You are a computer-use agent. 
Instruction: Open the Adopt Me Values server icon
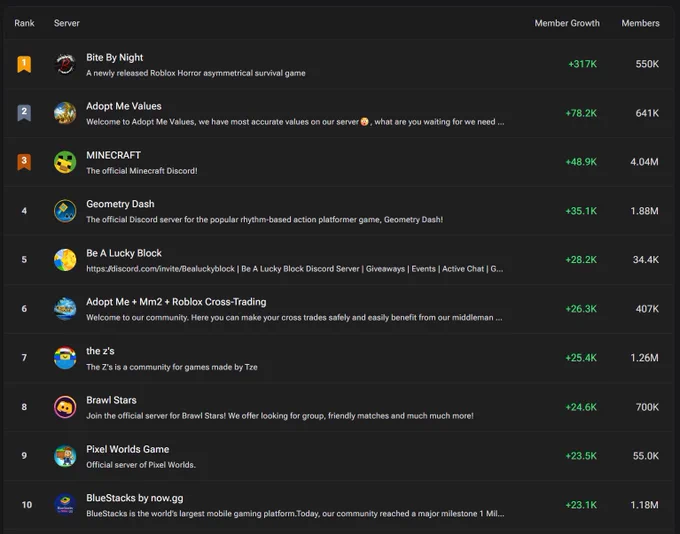click(x=65, y=113)
